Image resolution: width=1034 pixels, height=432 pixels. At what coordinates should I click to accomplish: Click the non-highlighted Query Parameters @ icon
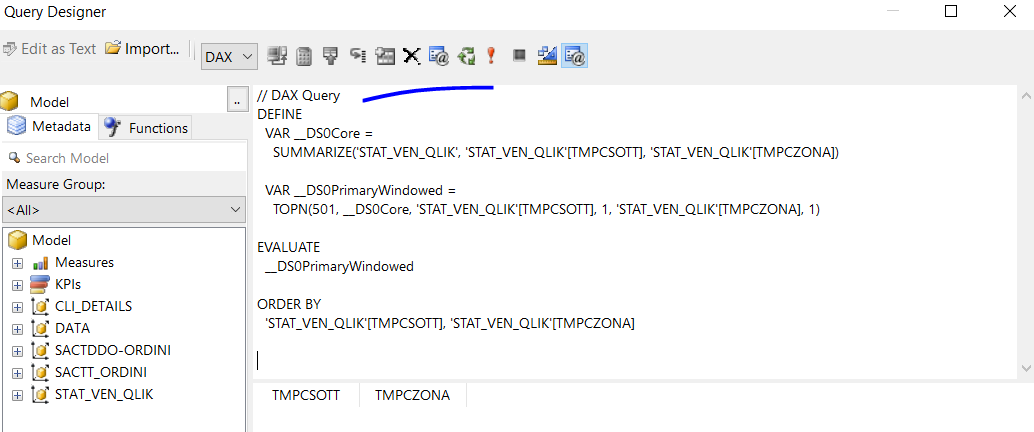[x=439, y=56]
